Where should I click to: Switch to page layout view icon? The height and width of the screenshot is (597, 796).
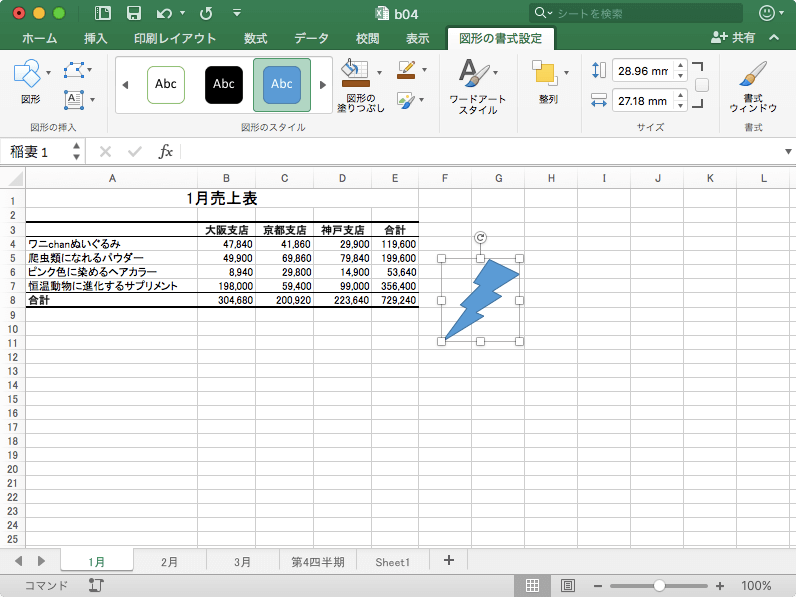click(568, 586)
